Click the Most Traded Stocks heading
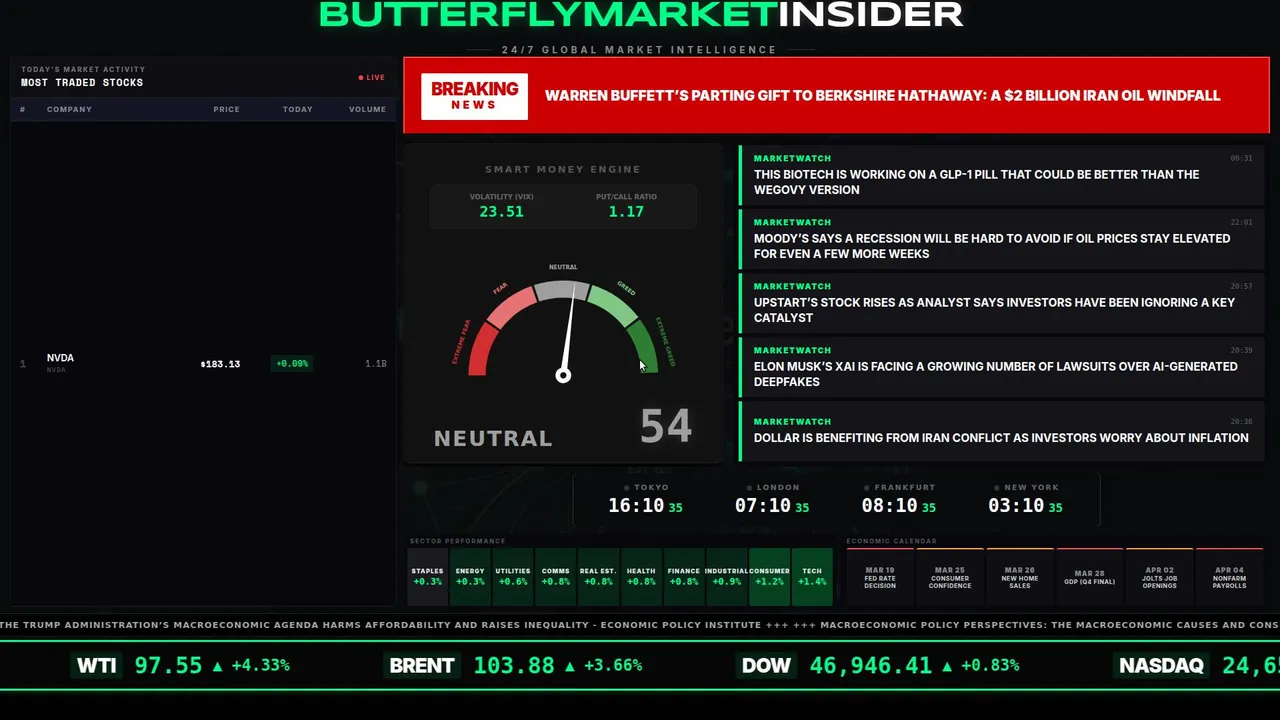1280x720 pixels. (x=82, y=83)
